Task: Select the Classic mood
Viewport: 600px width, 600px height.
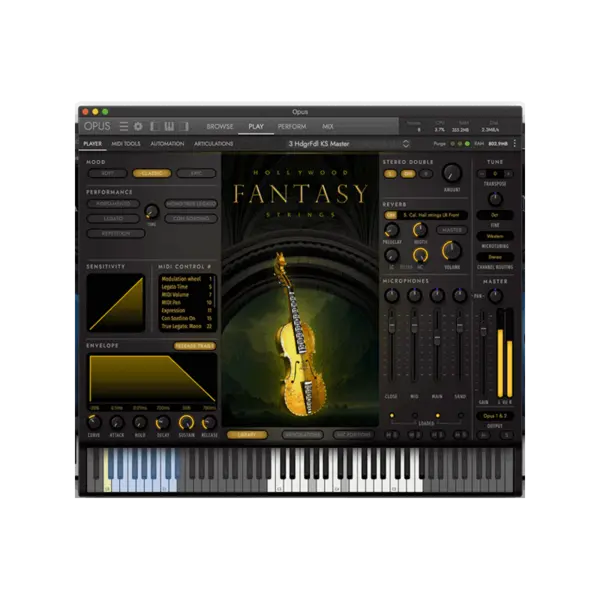Action: pos(152,173)
